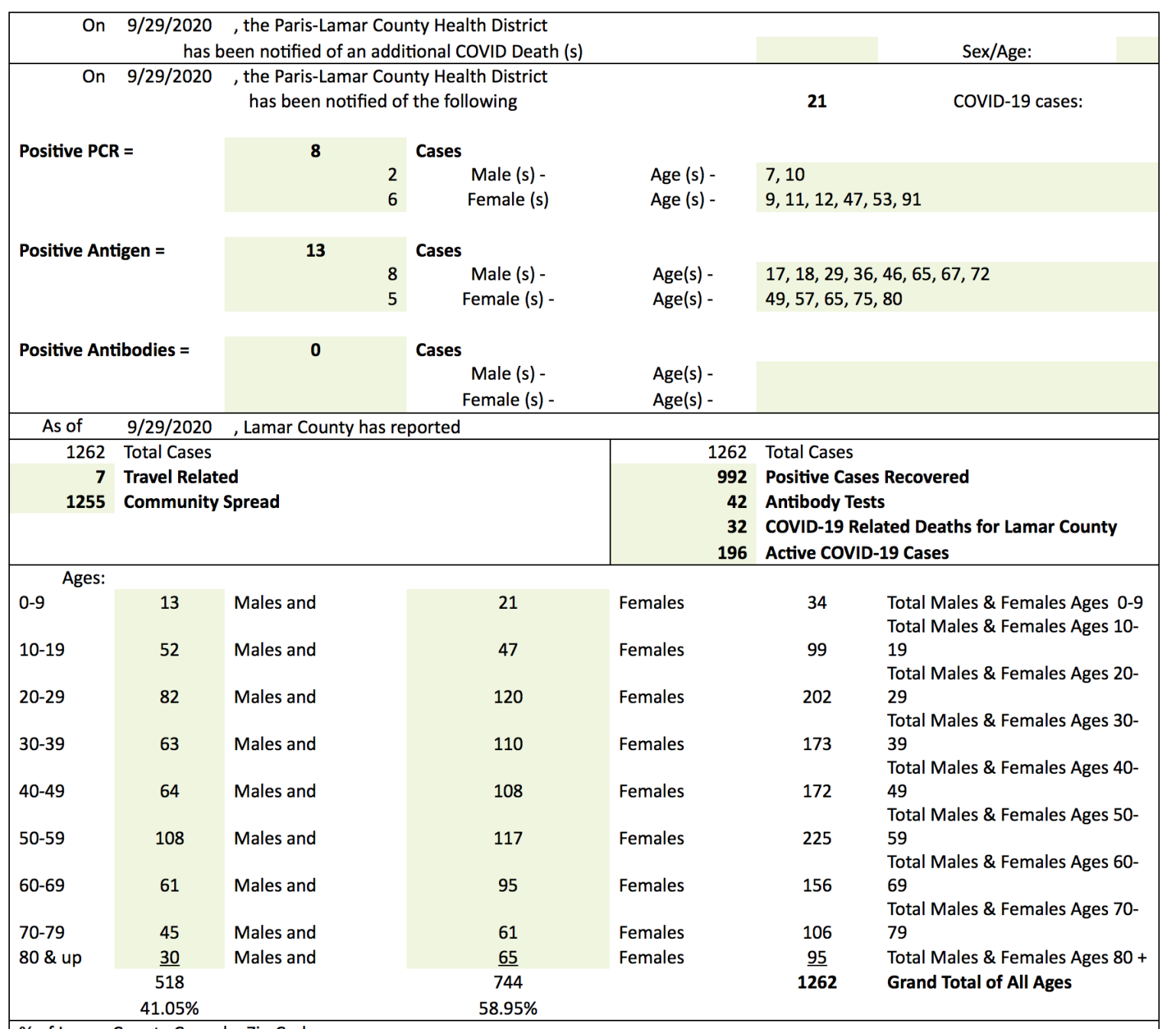Image resolution: width=1176 pixels, height=1029 pixels.
Task: Select females count 120 for ages 20-29
Action: pos(508,697)
